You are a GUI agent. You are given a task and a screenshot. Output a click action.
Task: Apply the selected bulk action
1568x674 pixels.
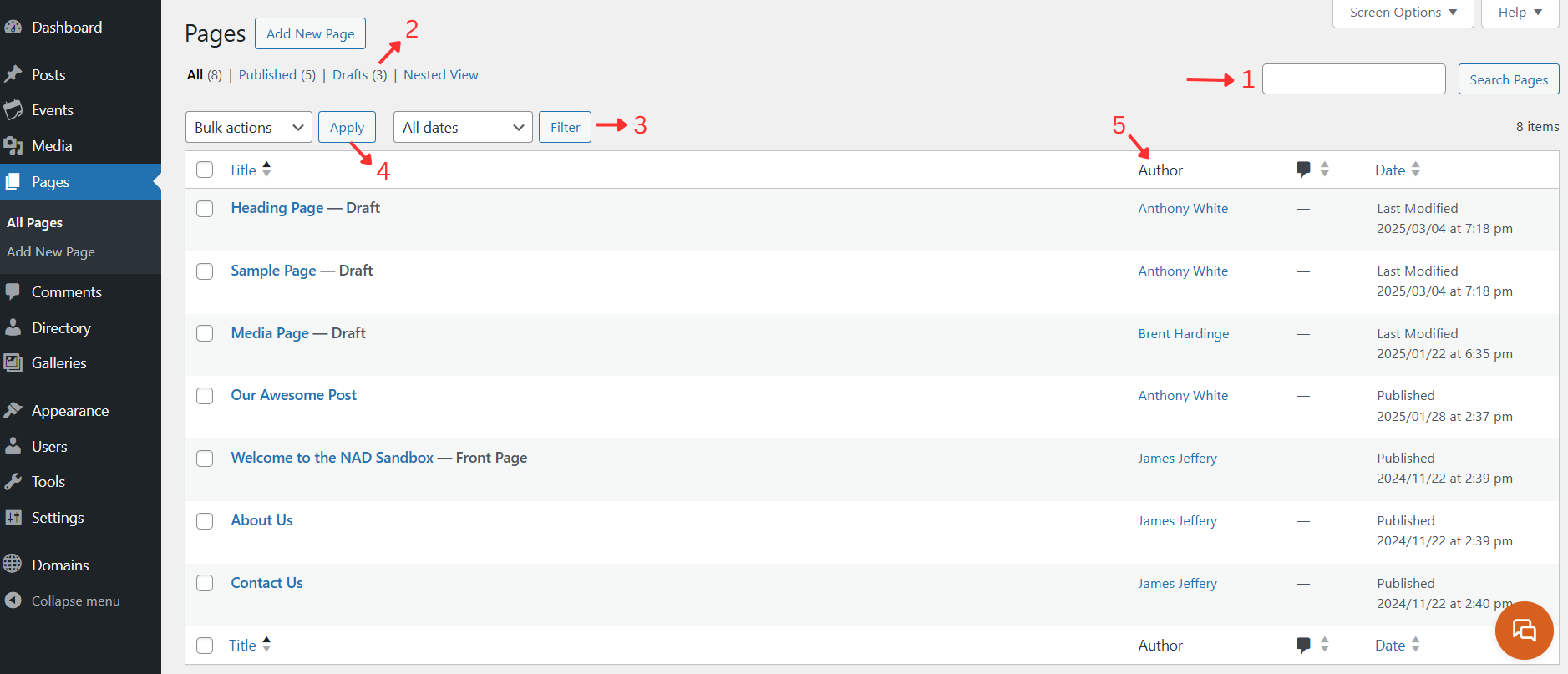(347, 127)
